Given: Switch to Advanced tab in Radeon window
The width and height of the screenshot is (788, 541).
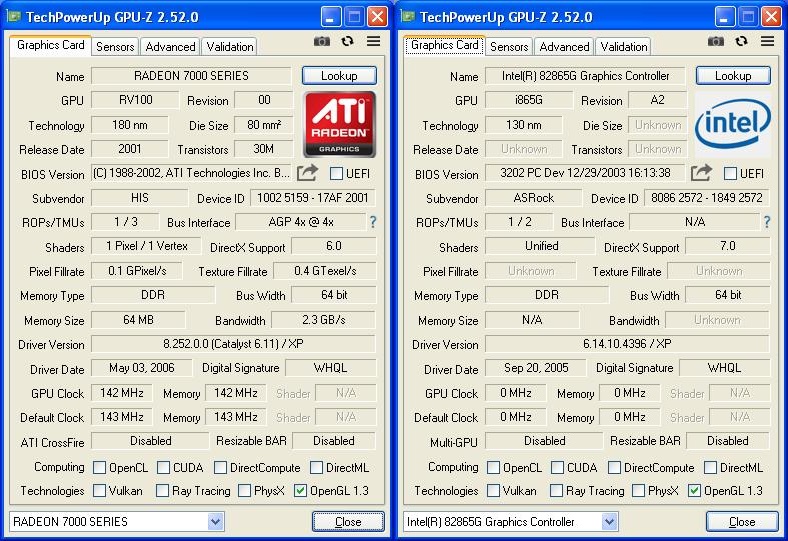Looking at the screenshot, I should [x=170, y=47].
